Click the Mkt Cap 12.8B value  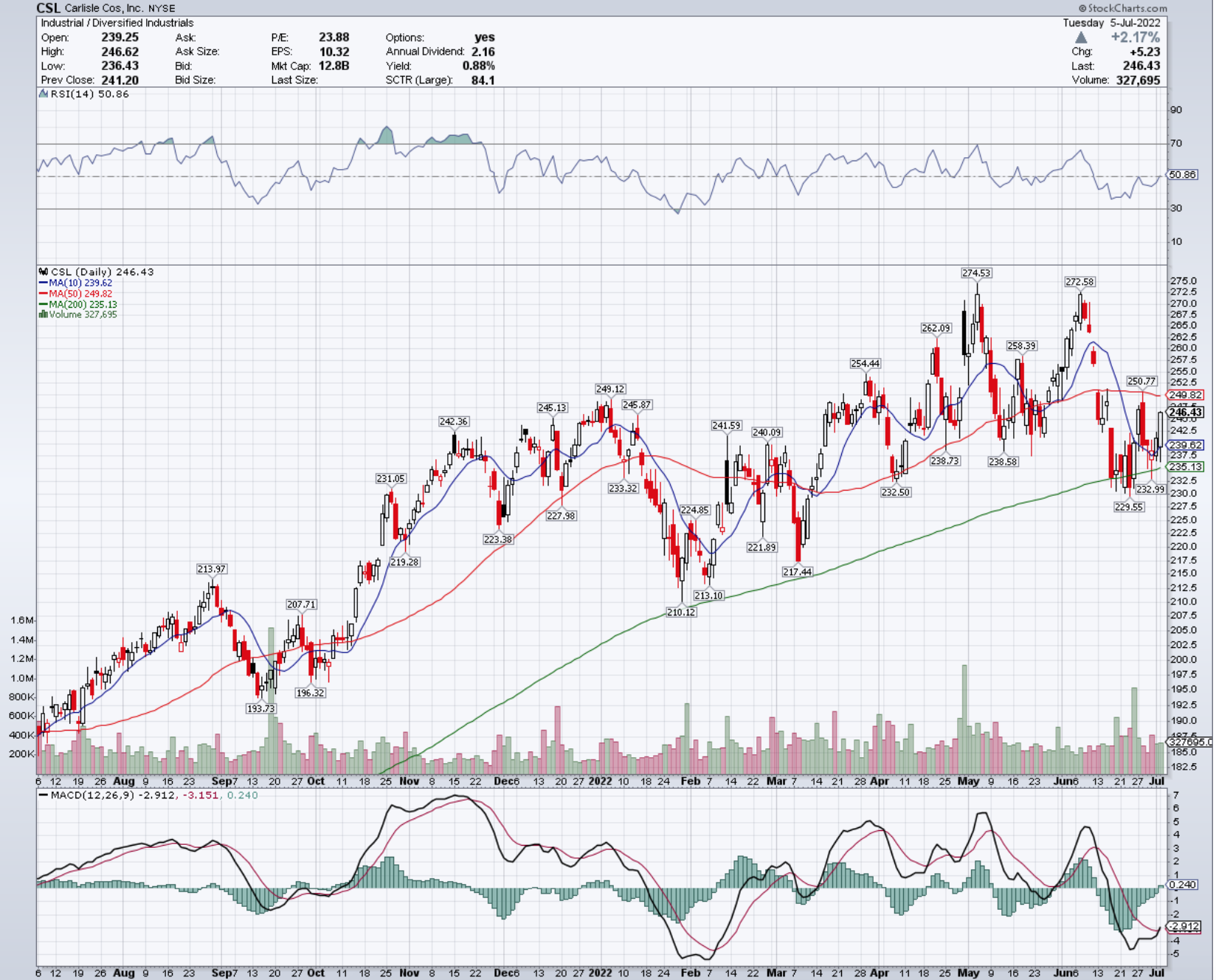pyautogui.click(x=334, y=66)
